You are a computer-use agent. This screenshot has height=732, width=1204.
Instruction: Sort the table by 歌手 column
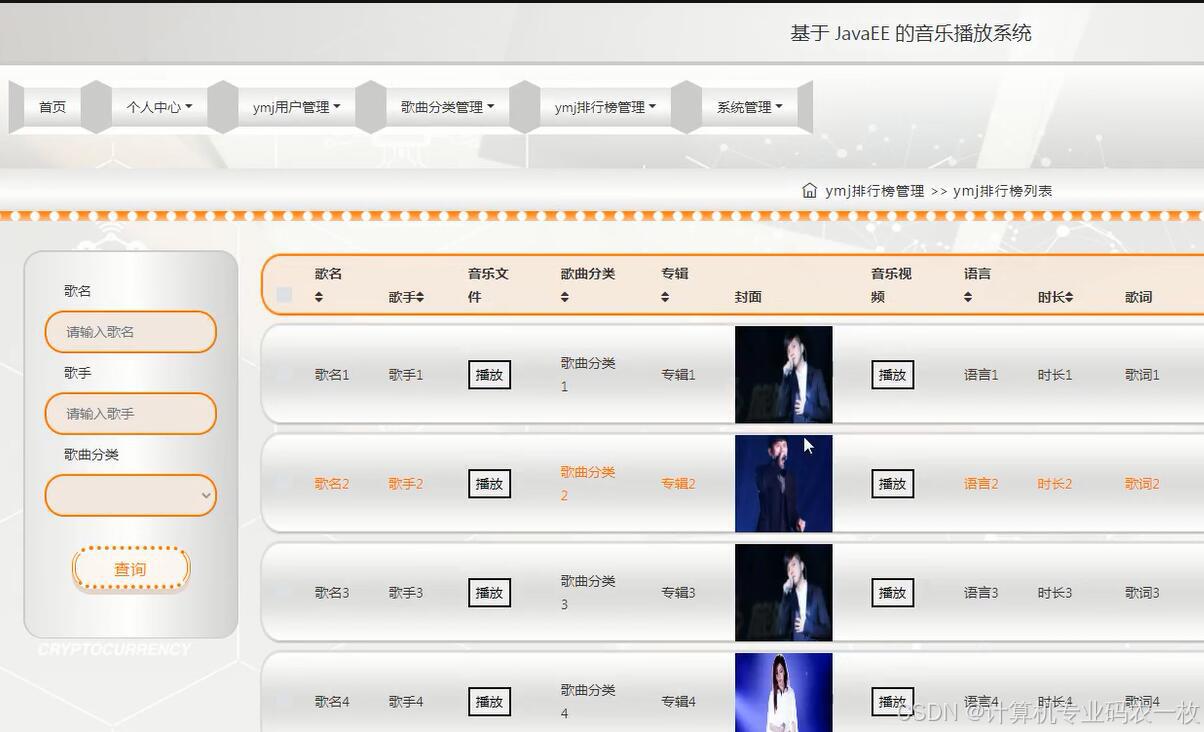pyautogui.click(x=420, y=297)
